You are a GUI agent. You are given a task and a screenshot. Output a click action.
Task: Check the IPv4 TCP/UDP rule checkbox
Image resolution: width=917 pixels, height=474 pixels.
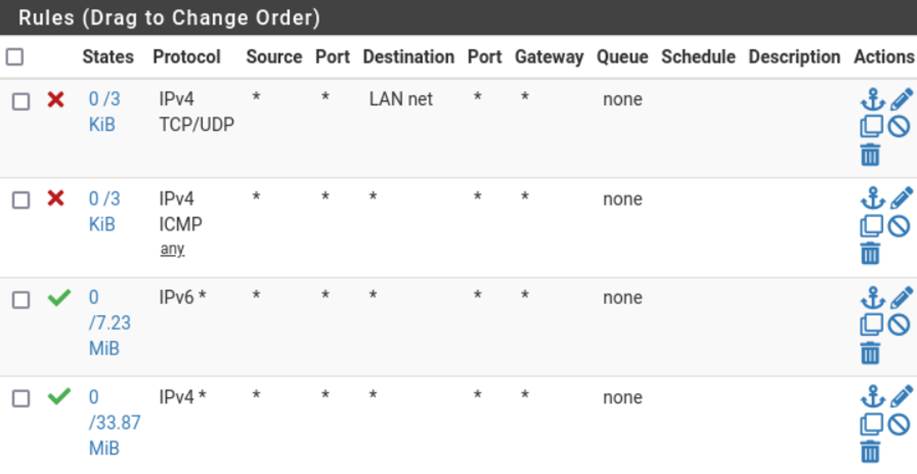pos(21,101)
